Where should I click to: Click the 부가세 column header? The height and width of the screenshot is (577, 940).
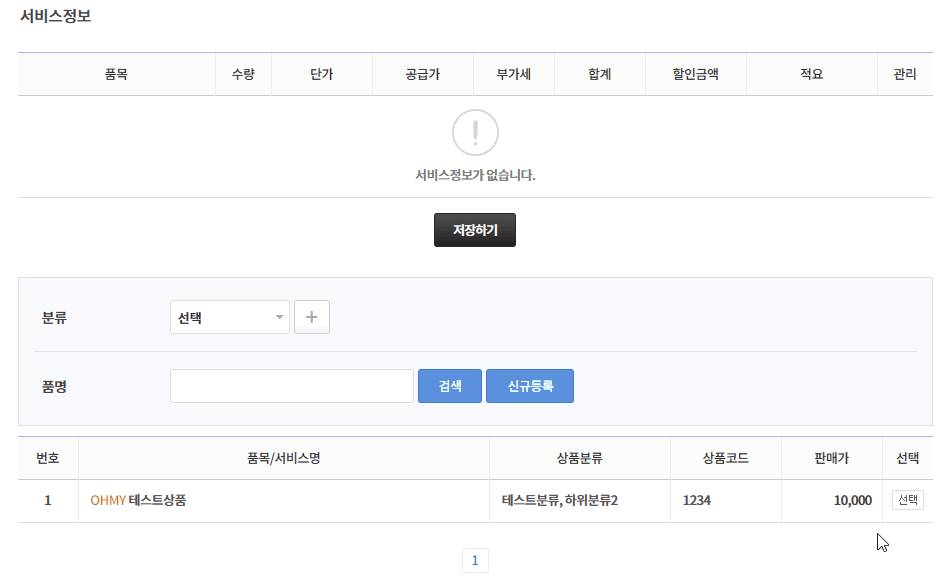(514, 74)
